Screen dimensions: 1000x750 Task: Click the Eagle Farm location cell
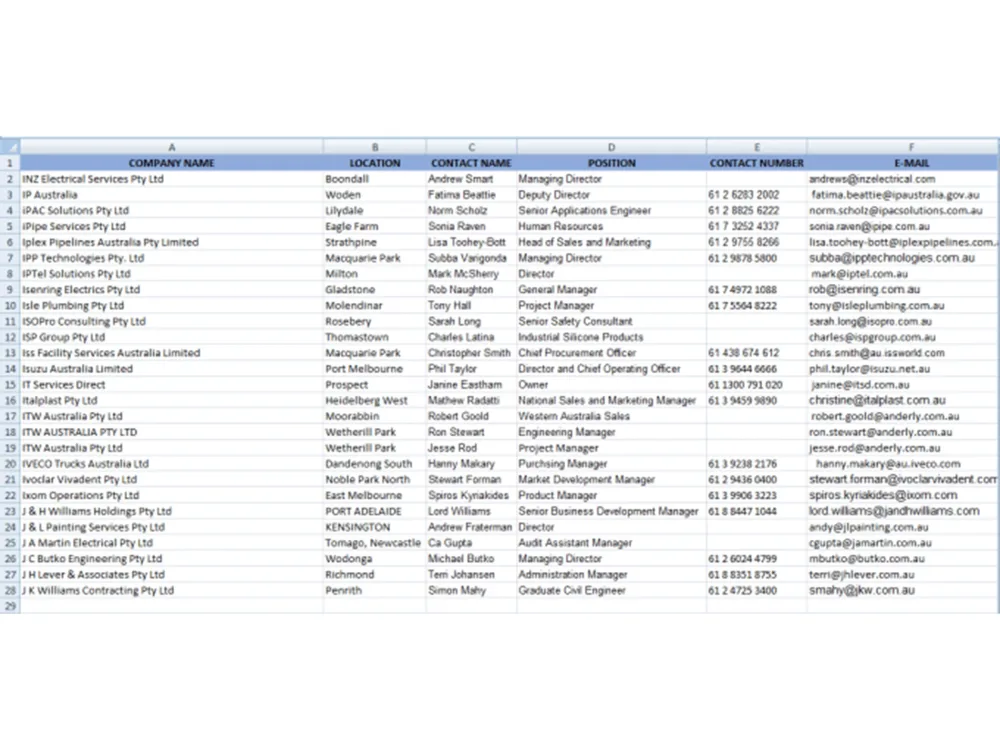[375, 226]
